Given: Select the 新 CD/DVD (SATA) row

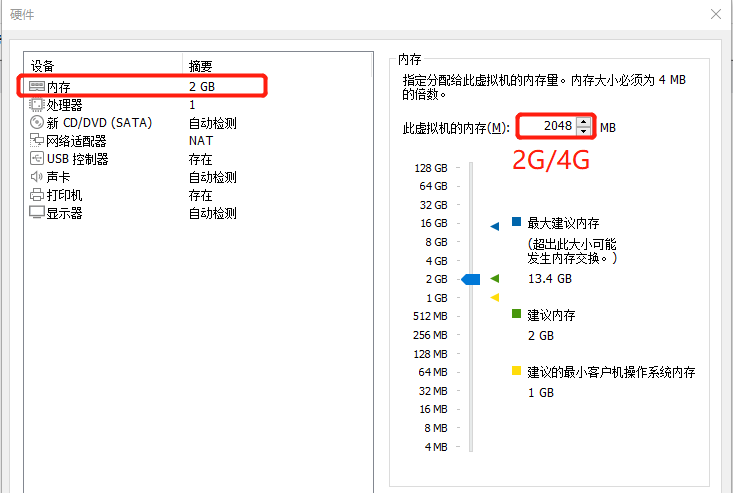Looking at the screenshot, I should 199,123.
